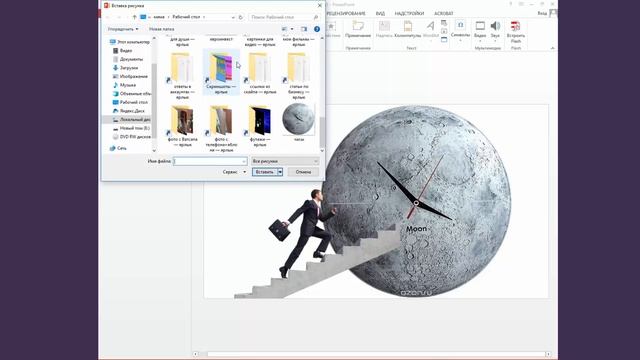Select 'Новый том (E:)' in navigation pane
The height and width of the screenshot is (360, 640).
pyautogui.click(x=131, y=128)
